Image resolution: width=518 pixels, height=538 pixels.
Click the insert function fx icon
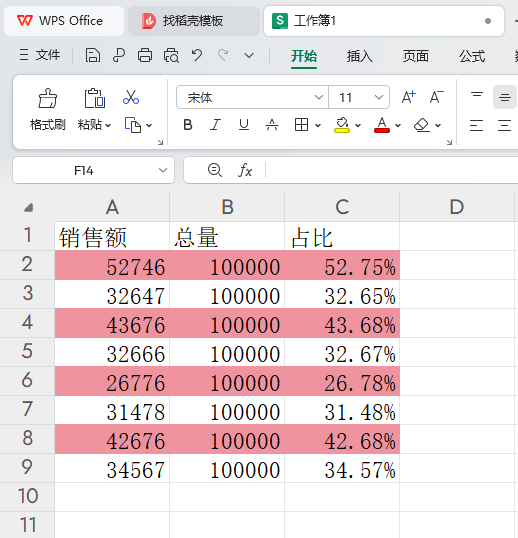coord(245,170)
